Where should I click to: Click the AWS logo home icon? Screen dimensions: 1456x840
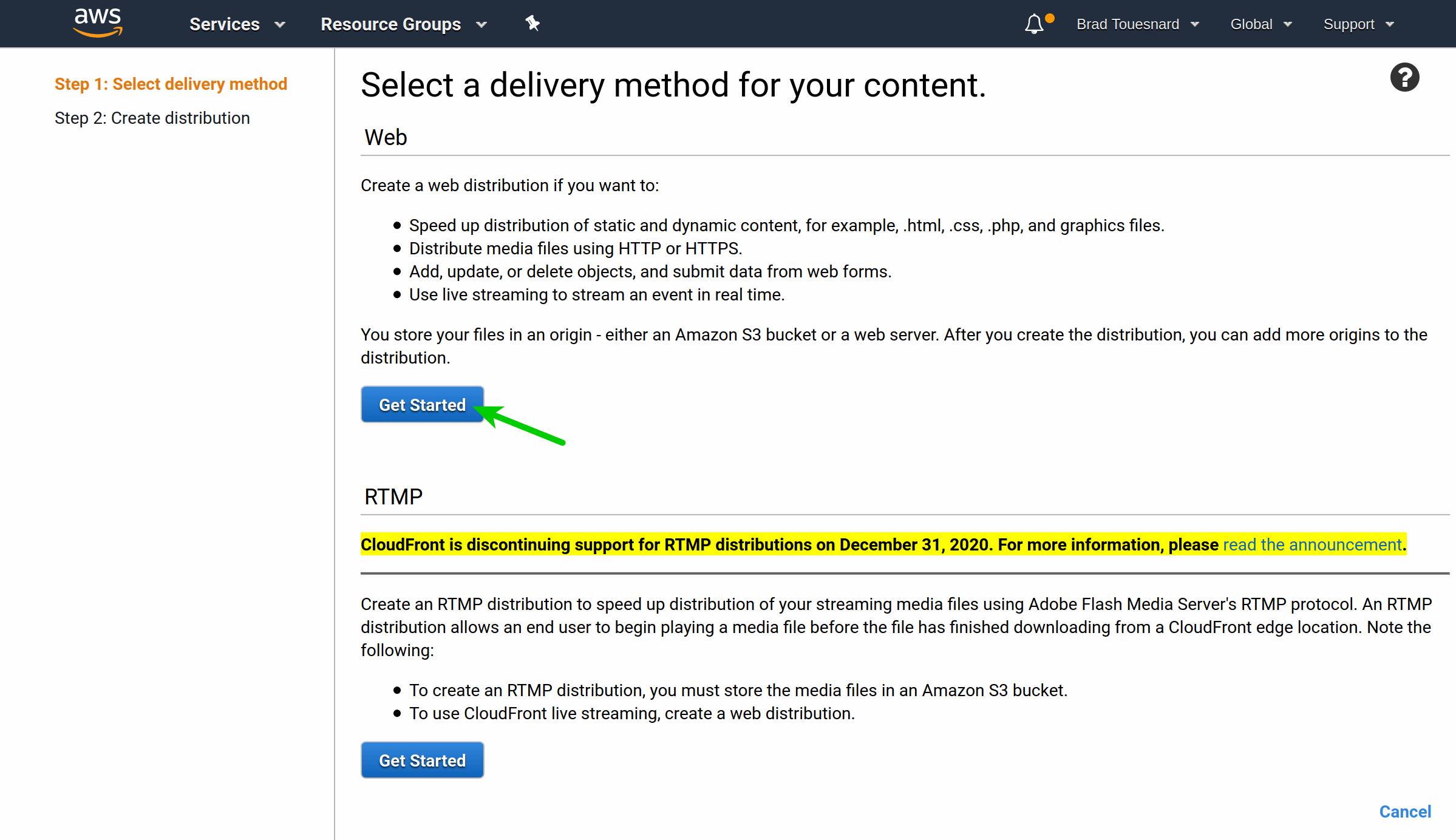pos(98,23)
